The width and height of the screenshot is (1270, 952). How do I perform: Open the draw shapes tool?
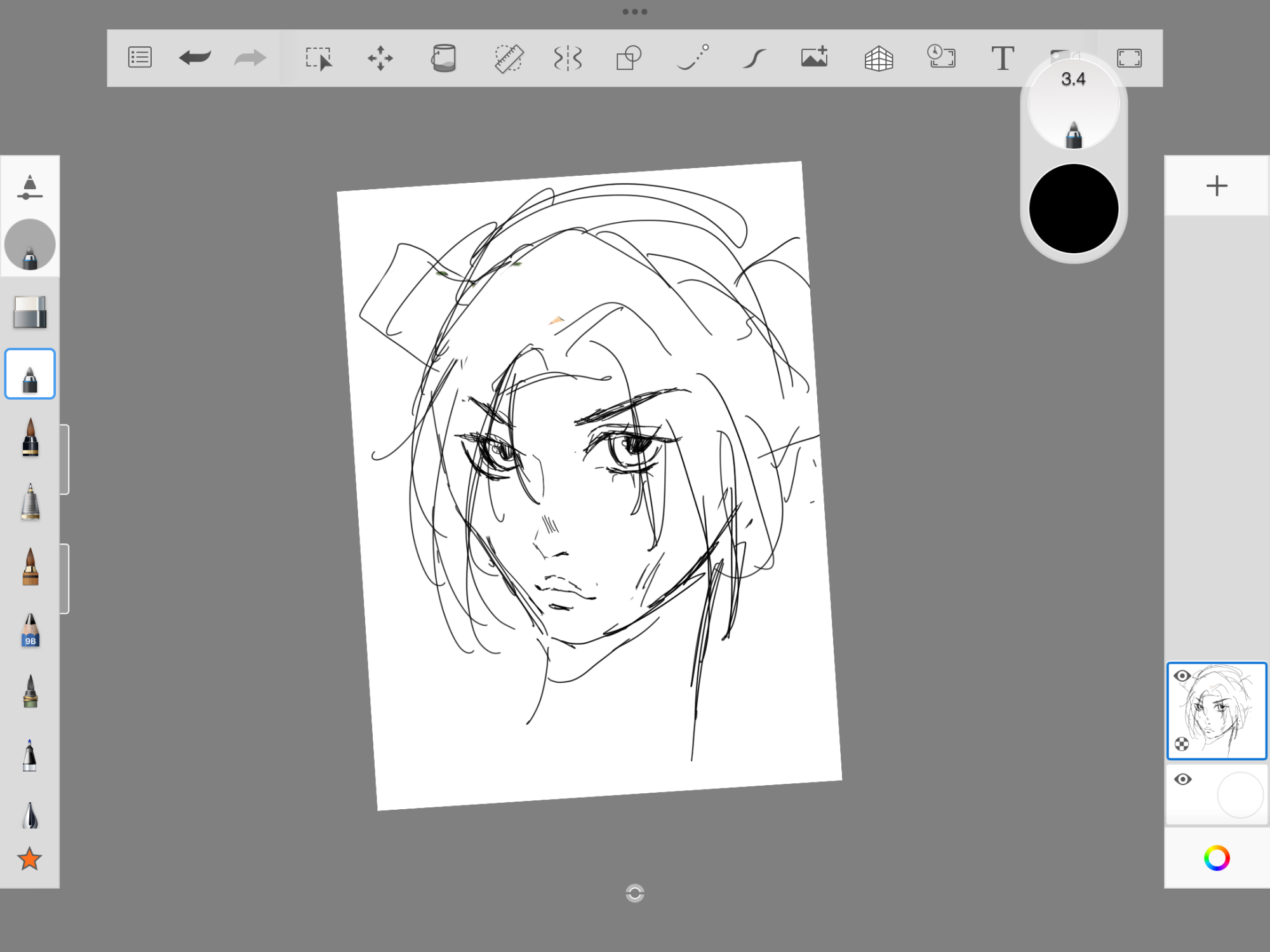(629, 58)
